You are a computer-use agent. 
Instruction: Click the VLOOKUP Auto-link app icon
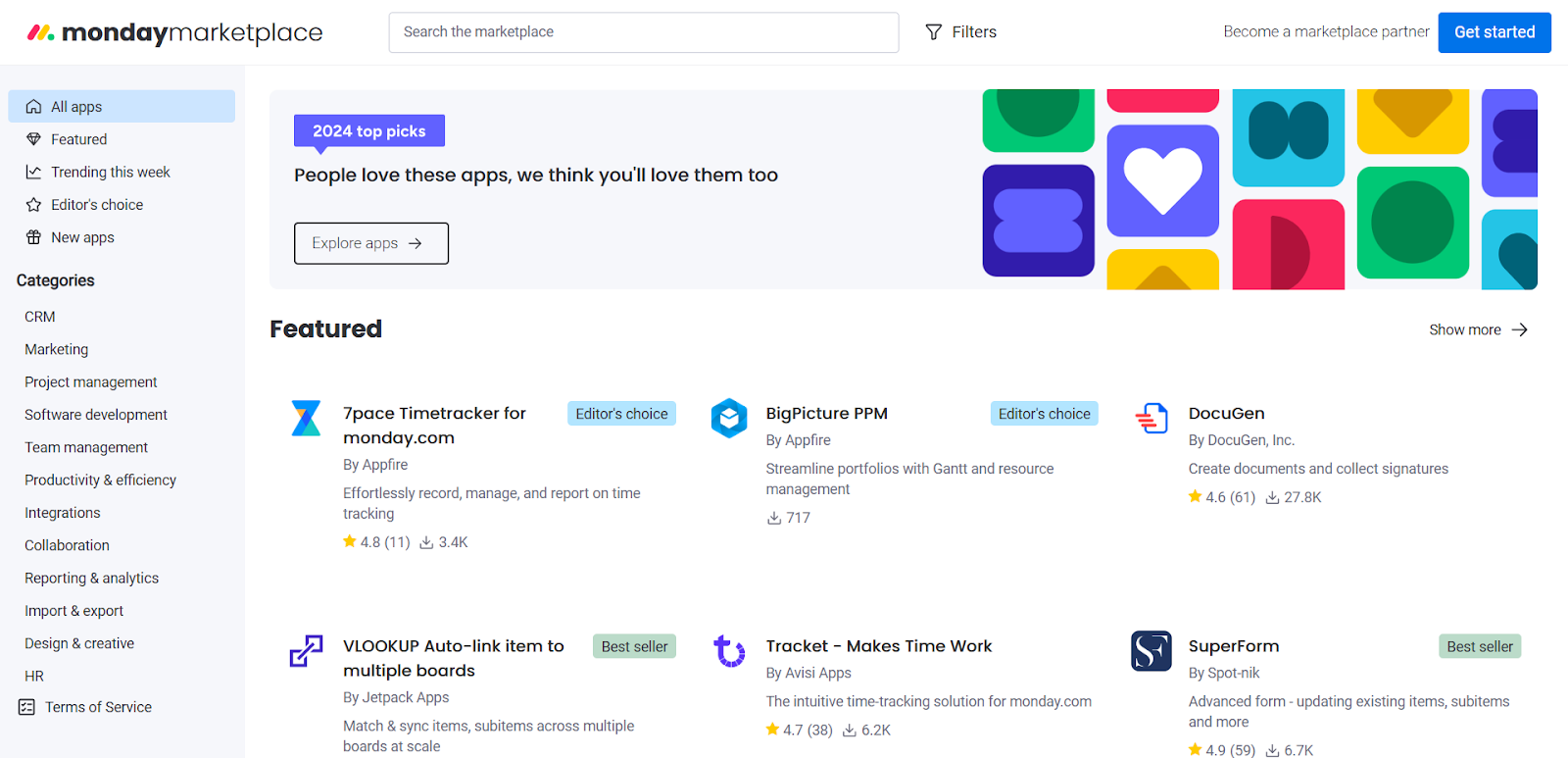(x=306, y=650)
